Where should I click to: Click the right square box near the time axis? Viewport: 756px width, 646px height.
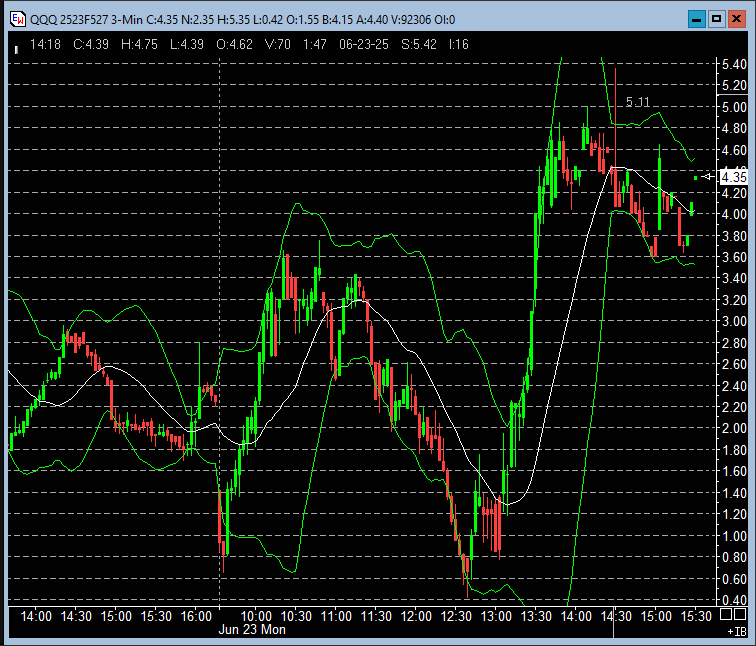tap(740, 614)
